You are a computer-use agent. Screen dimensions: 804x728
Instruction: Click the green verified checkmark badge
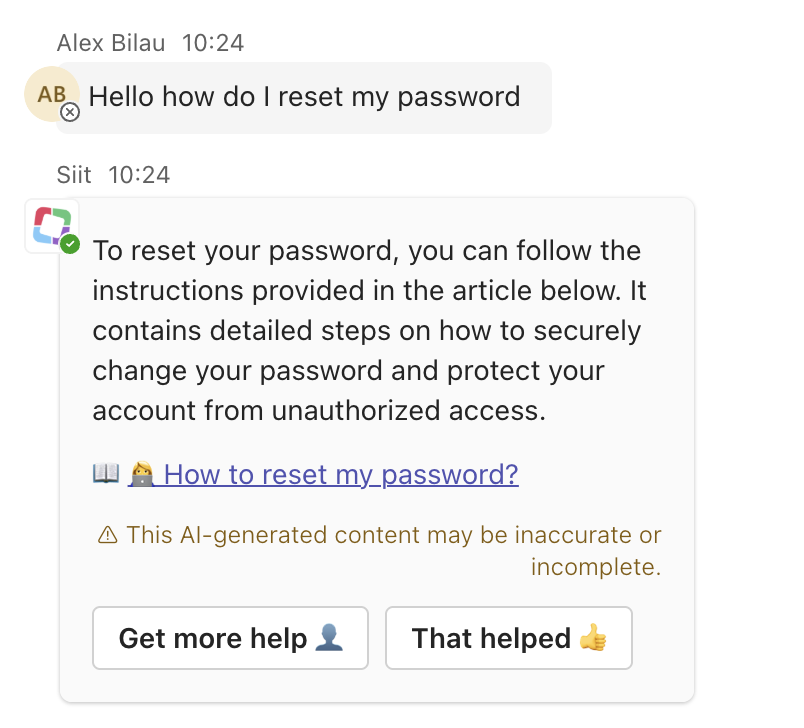[x=70, y=244]
